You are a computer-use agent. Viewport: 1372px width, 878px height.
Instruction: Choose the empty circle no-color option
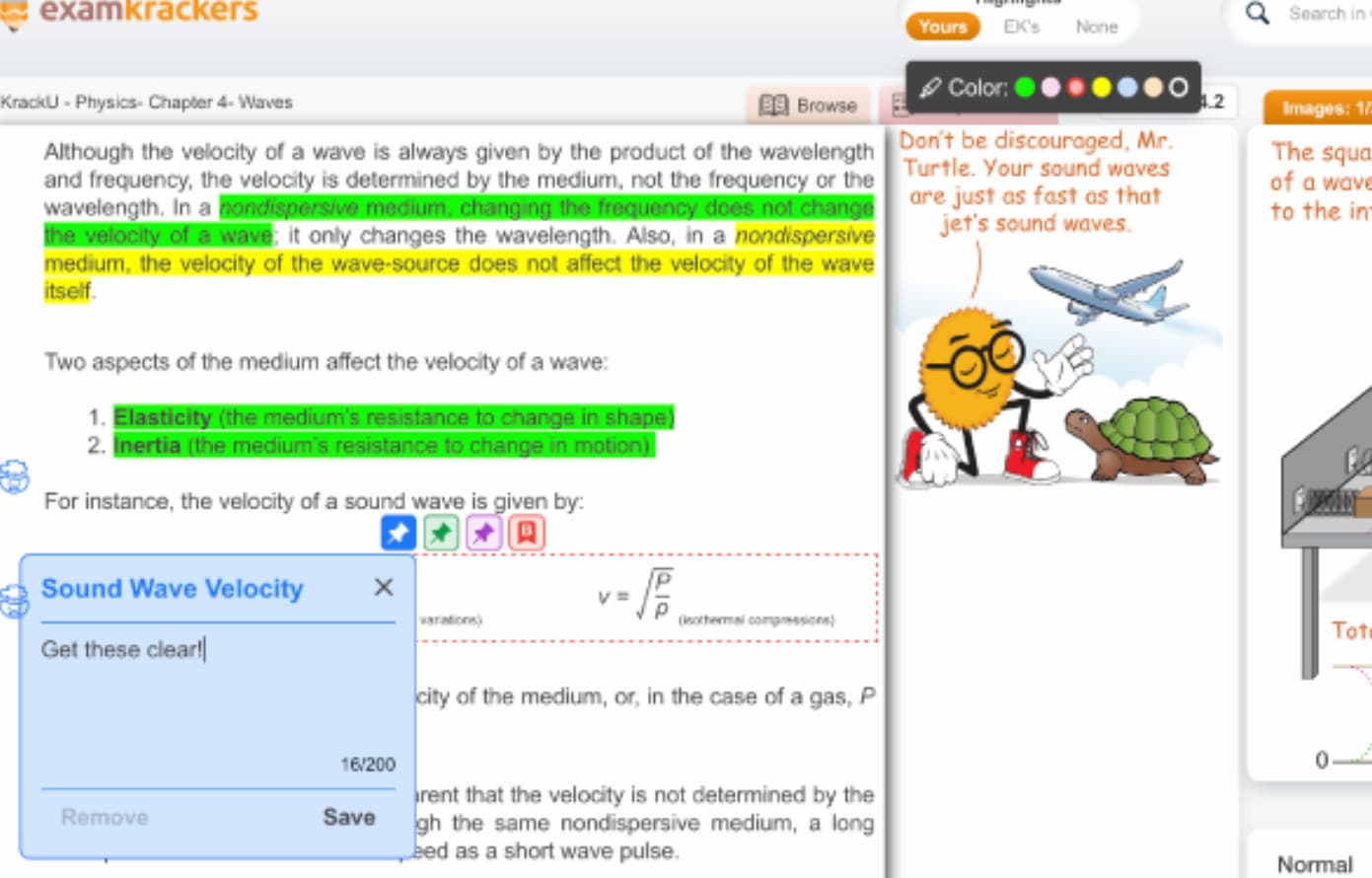coord(1179,88)
